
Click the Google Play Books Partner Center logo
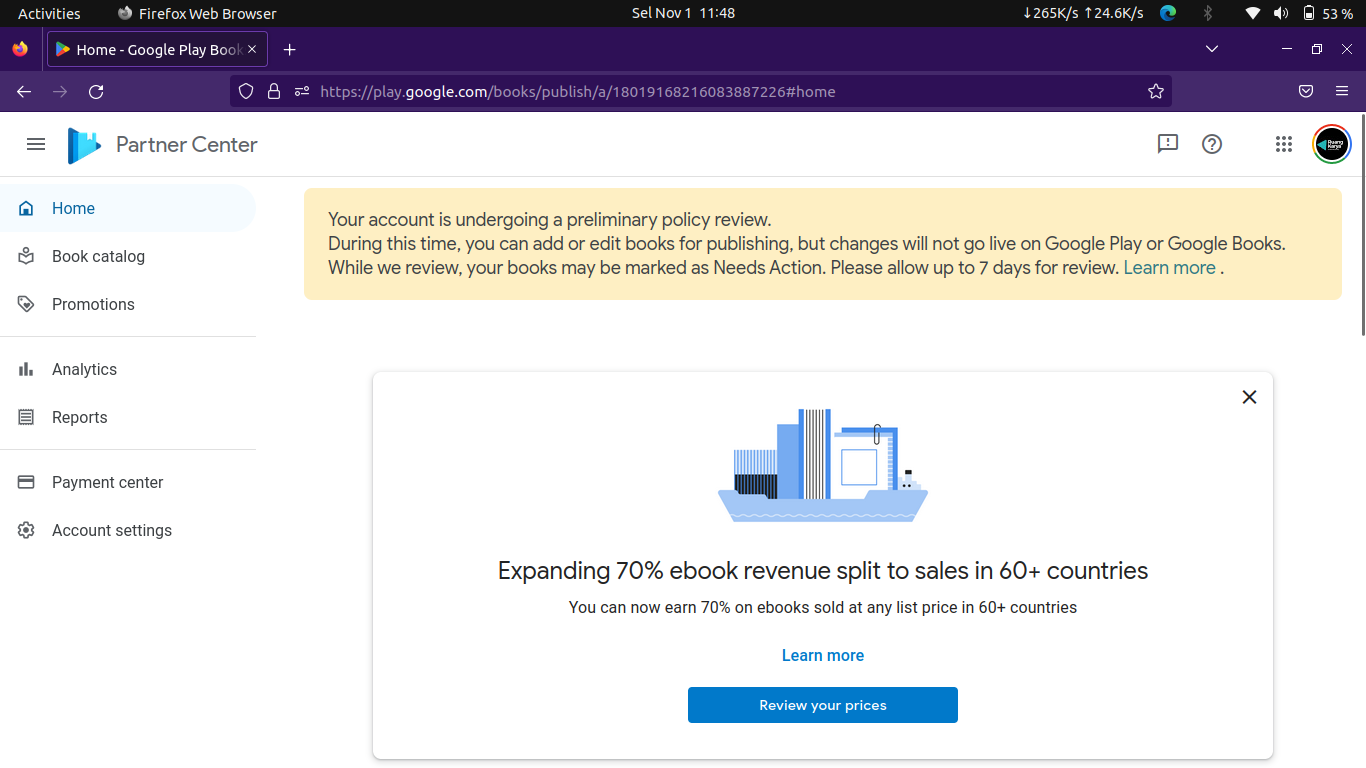85,145
